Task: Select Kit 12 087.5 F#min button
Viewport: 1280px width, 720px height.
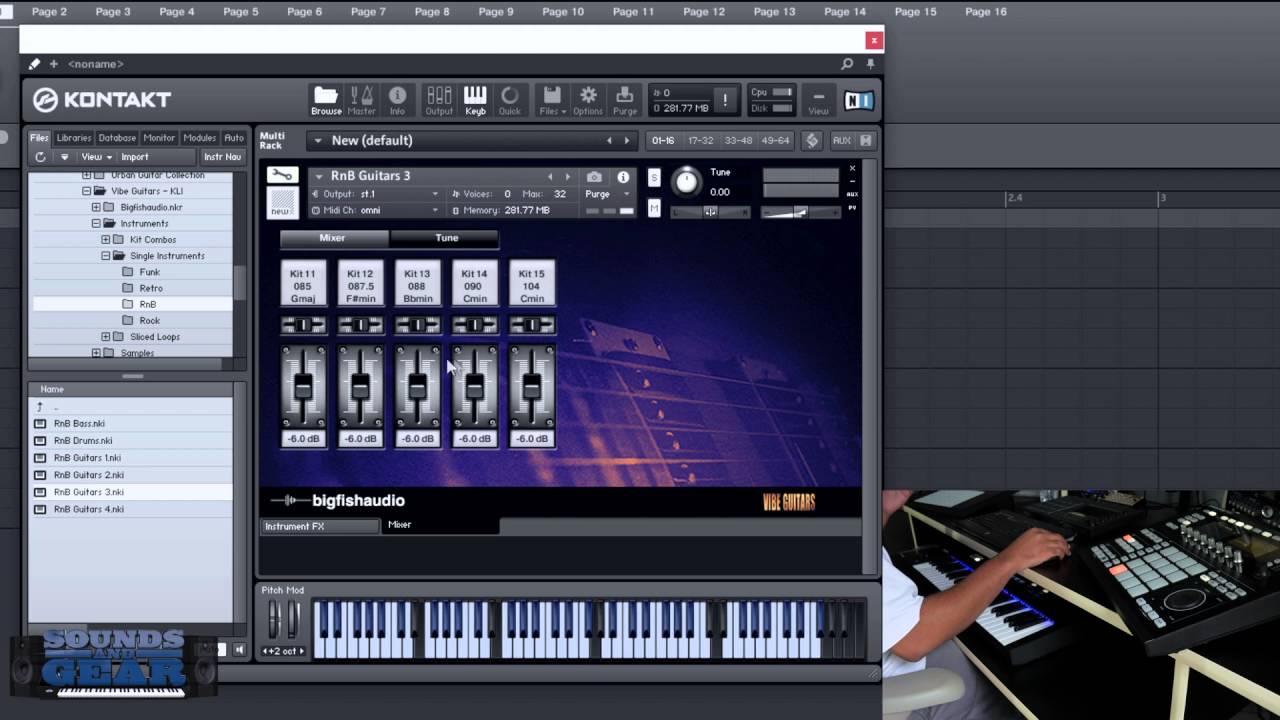Action: [x=360, y=285]
